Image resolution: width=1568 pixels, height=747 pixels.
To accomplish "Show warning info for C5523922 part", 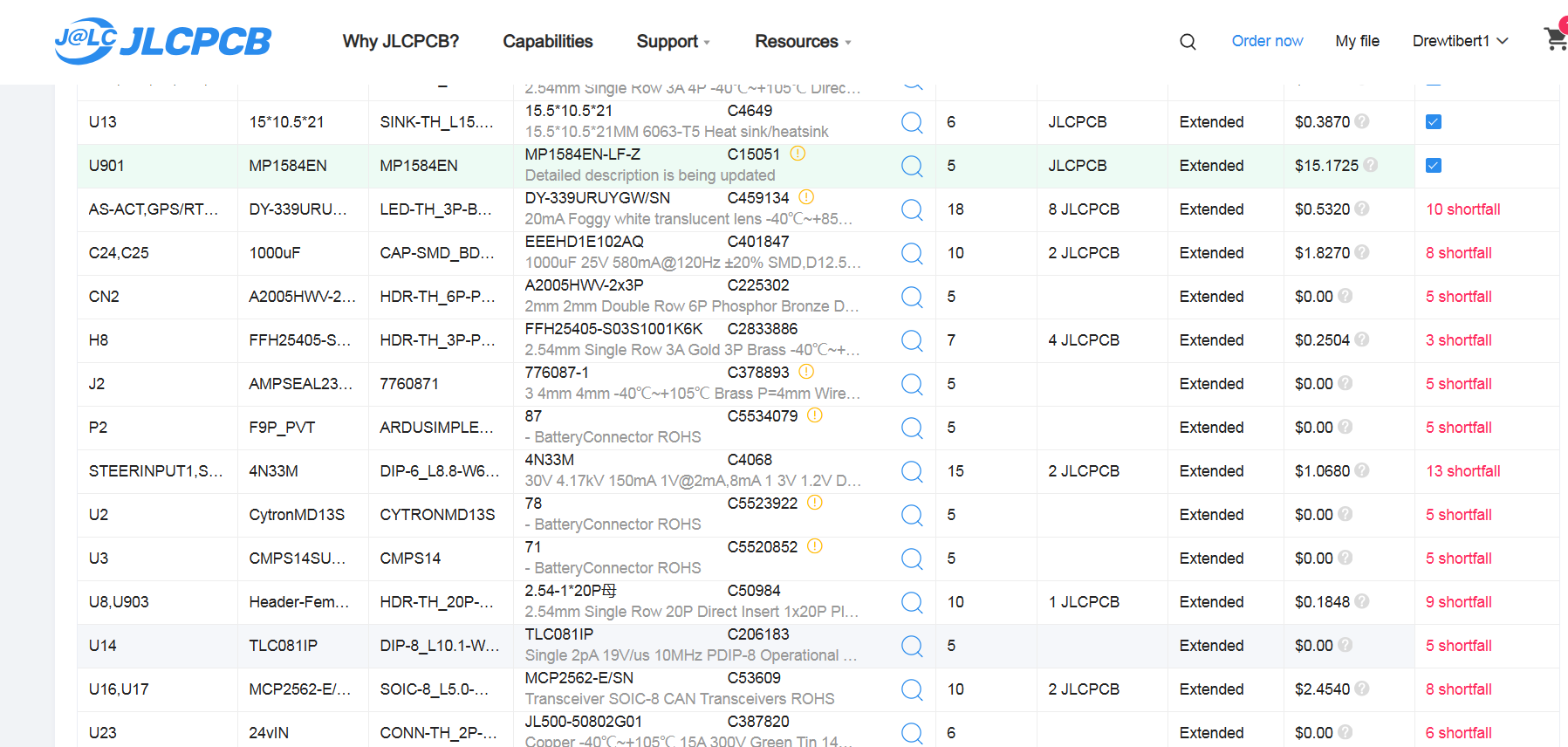I will [x=814, y=503].
